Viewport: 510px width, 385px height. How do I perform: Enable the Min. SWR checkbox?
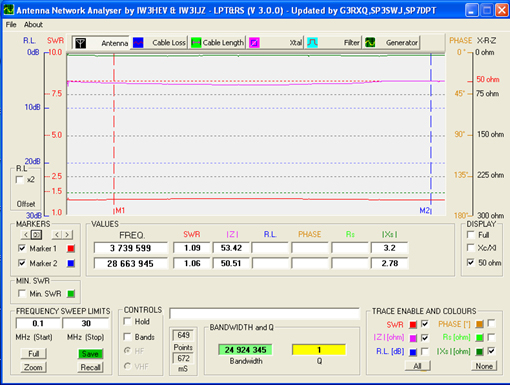[22, 294]
